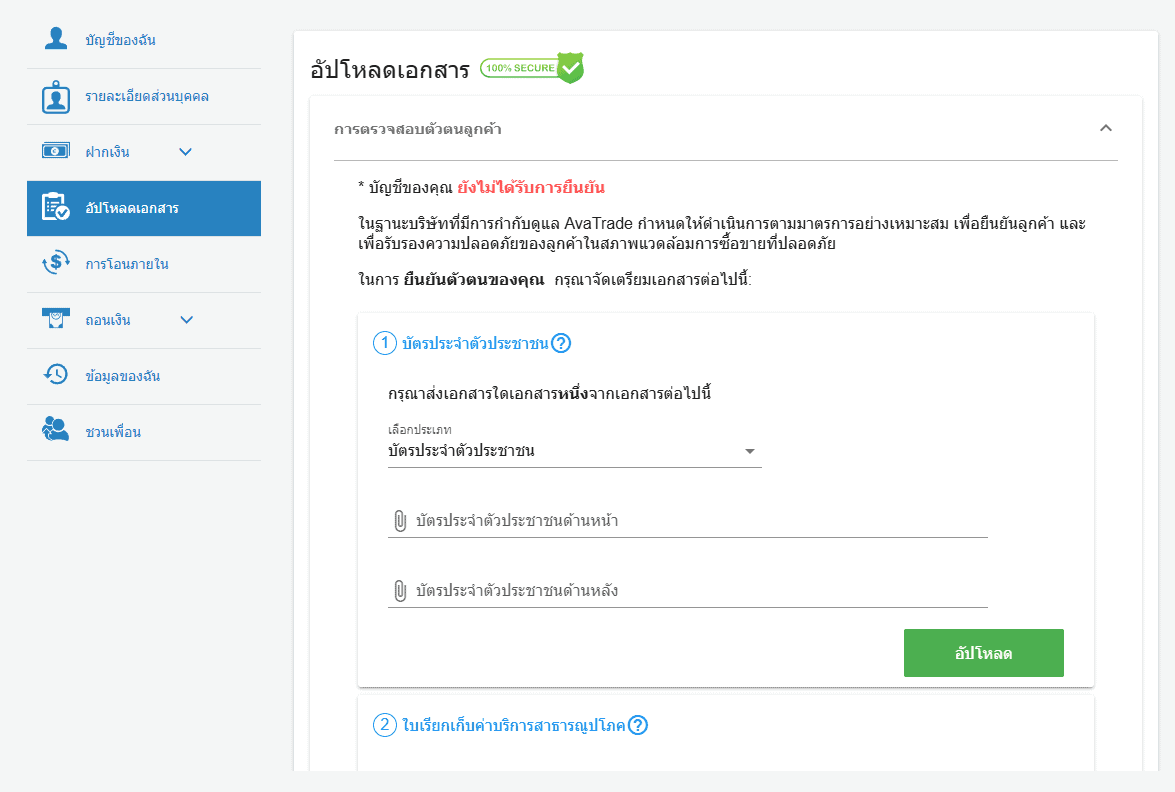
Task: Collapse the การตรวจสอบตัวตนลูกค้า section
Action: pyautogui.click(x=1105, y=128)
